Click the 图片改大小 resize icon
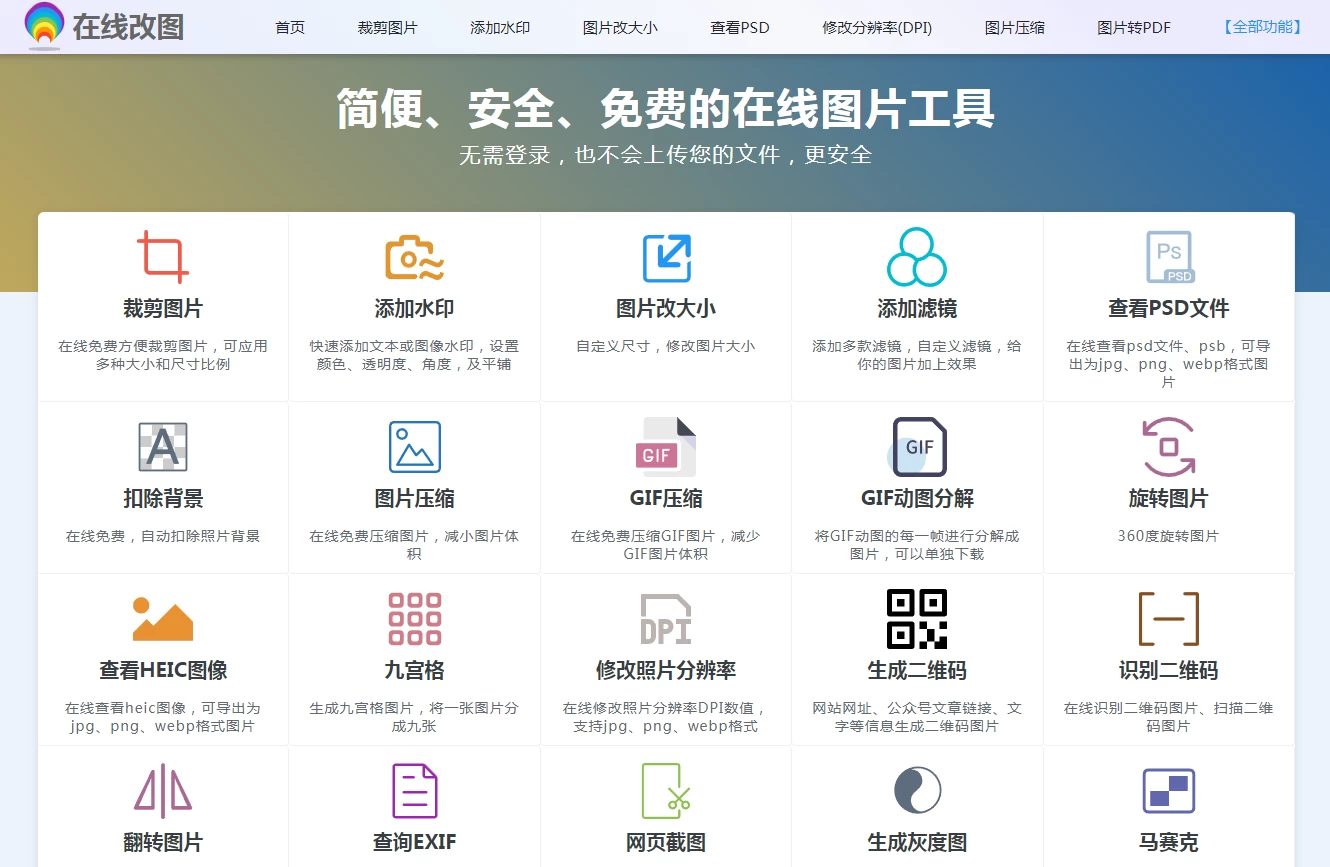 pyautogui.click(x=665, y=257)
